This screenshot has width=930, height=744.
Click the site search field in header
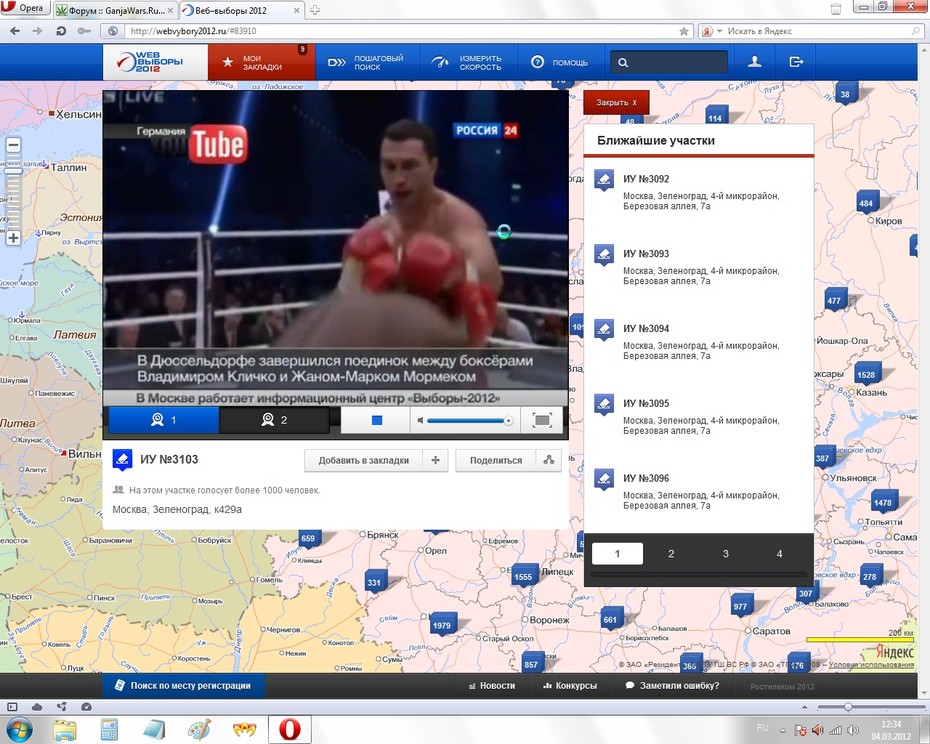[669, 62]
